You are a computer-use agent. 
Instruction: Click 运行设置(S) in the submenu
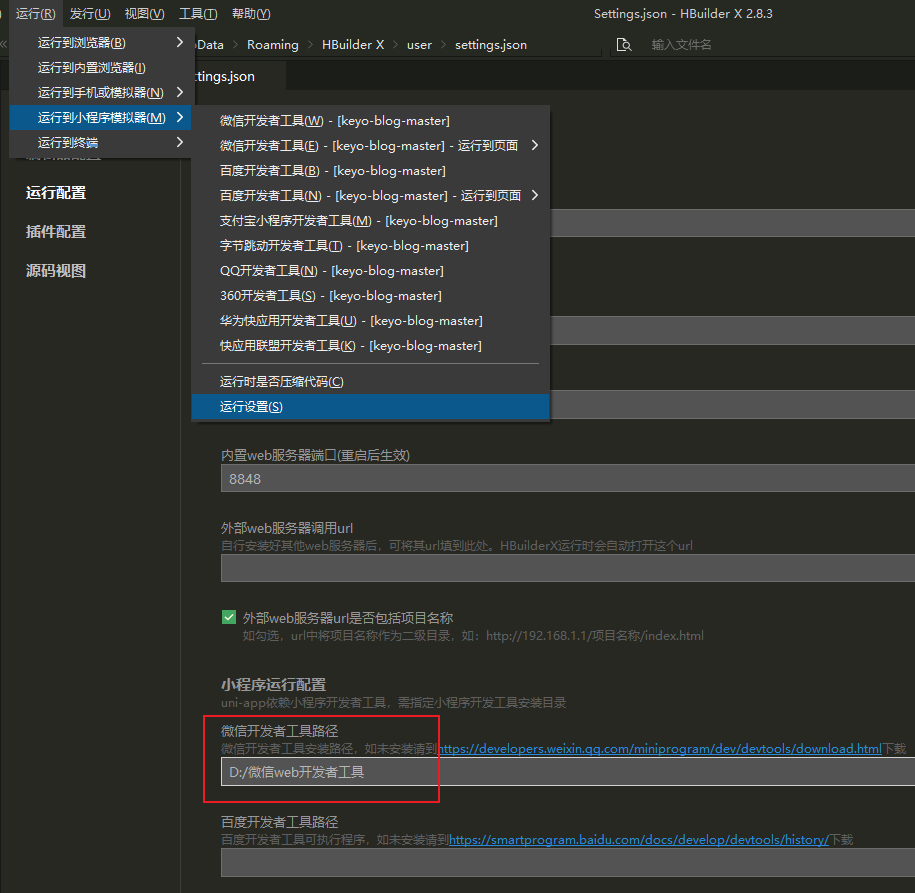(x=251, y=407)
